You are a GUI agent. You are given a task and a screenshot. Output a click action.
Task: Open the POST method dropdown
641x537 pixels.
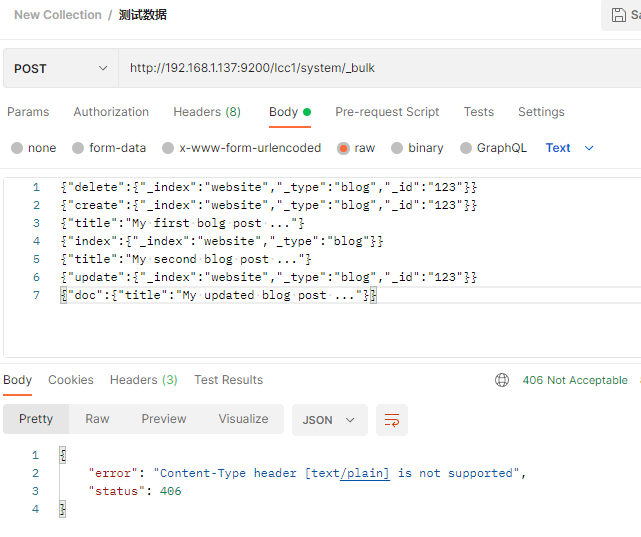tap(60, 69)
